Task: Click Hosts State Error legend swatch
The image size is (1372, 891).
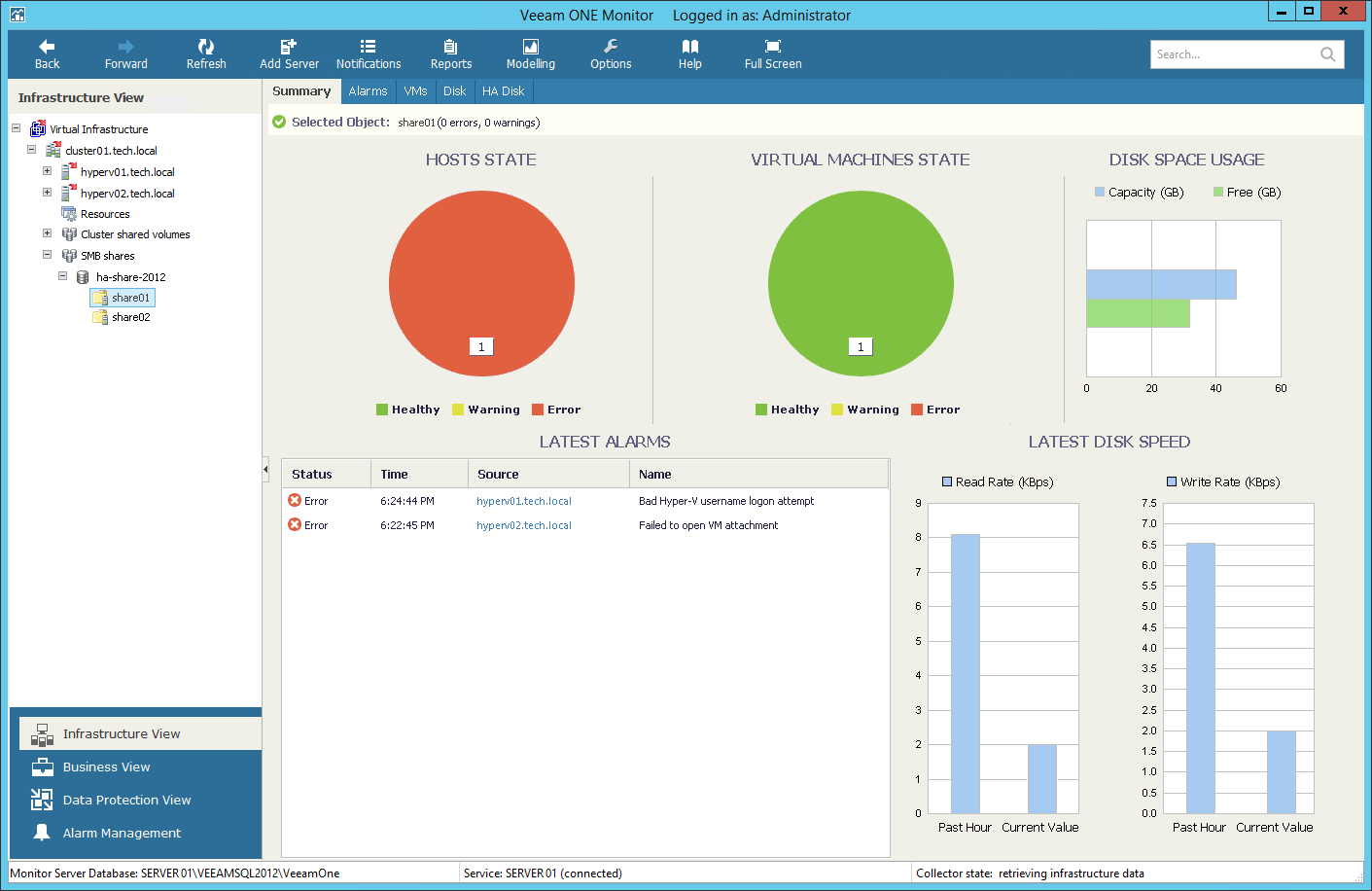Action: 538,410
